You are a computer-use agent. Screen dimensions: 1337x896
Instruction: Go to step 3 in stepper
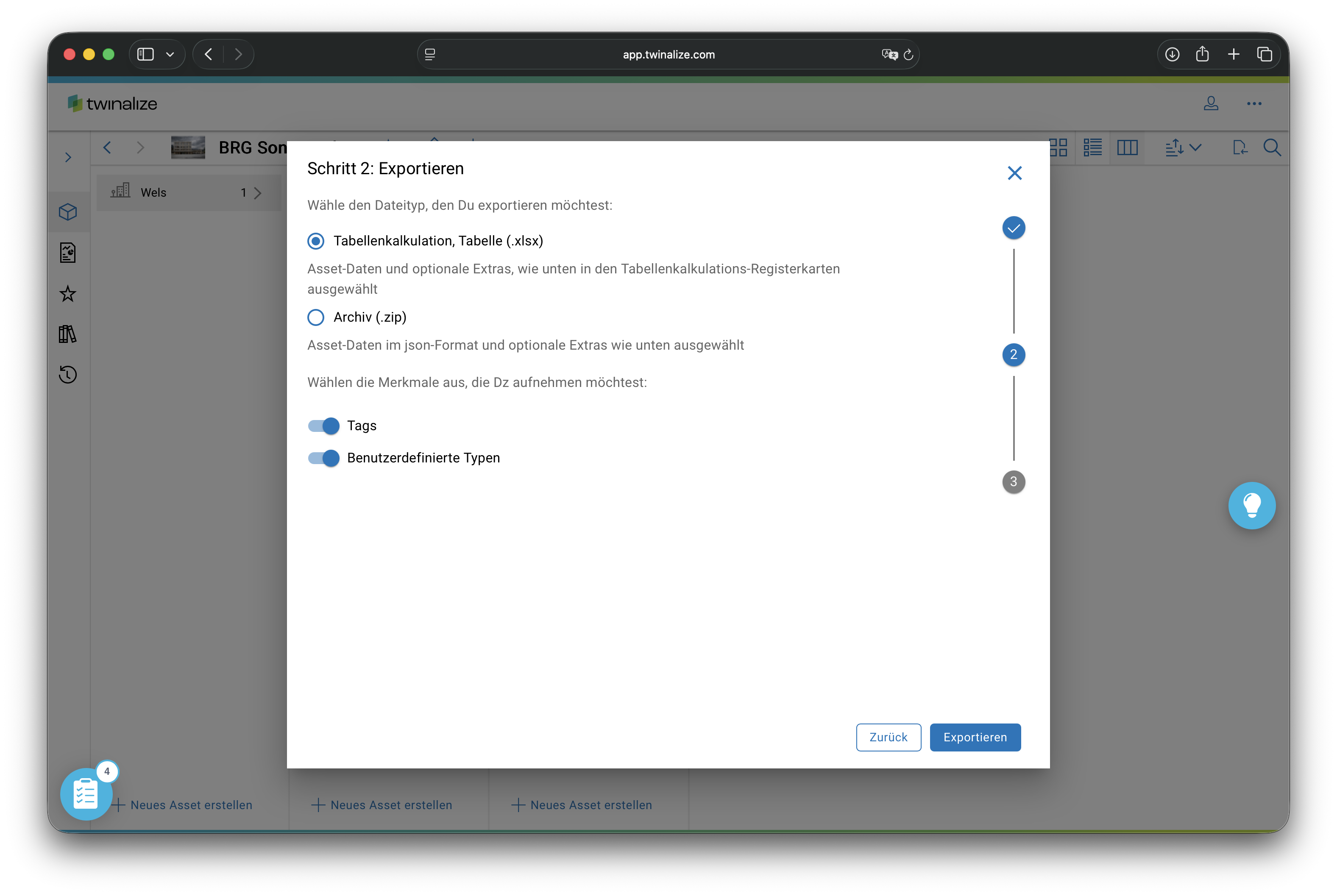(1014, 482)
